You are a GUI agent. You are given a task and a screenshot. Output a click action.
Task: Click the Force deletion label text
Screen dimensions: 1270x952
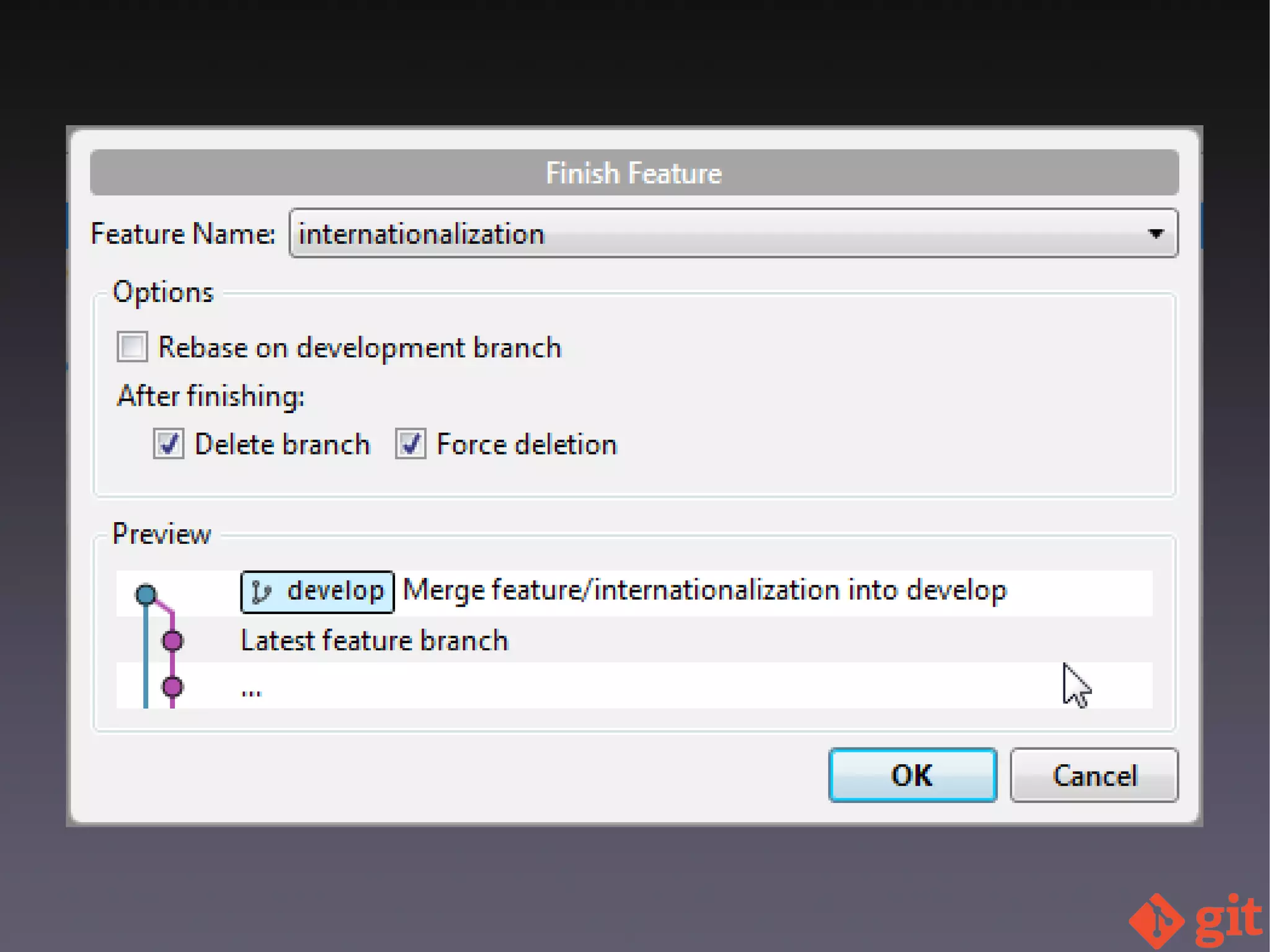pos(526,445)
